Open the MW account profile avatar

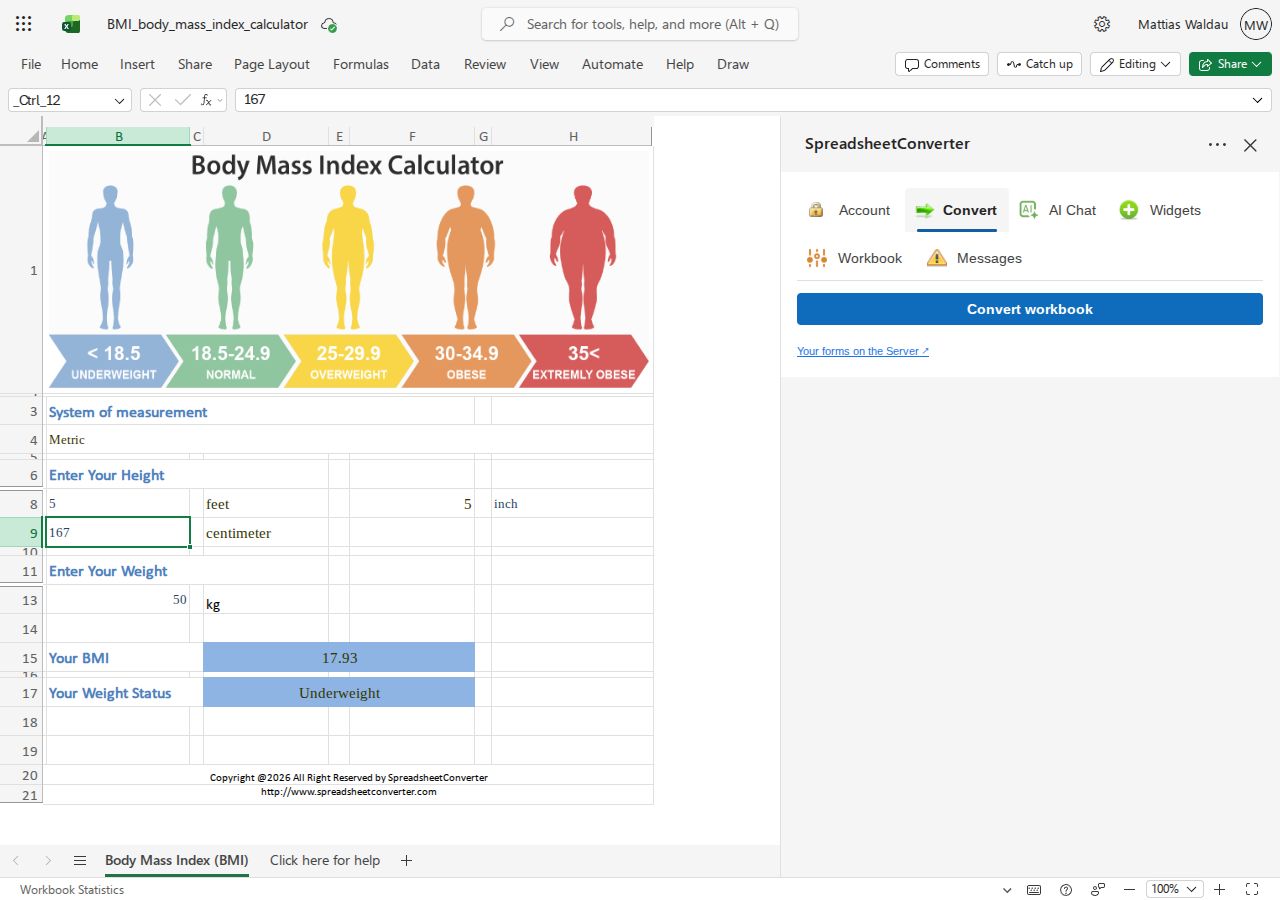[1255, 24]
